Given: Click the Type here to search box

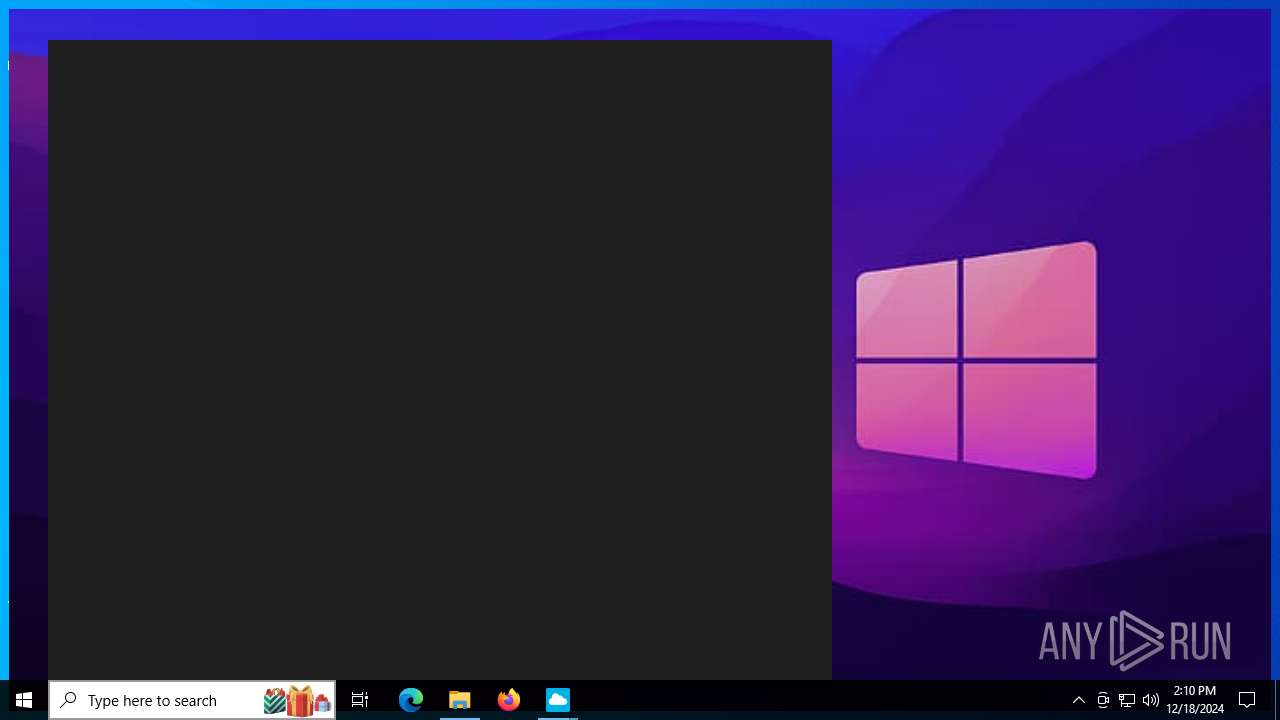Looking at the screenshot, I should click(x=192, y=700).
